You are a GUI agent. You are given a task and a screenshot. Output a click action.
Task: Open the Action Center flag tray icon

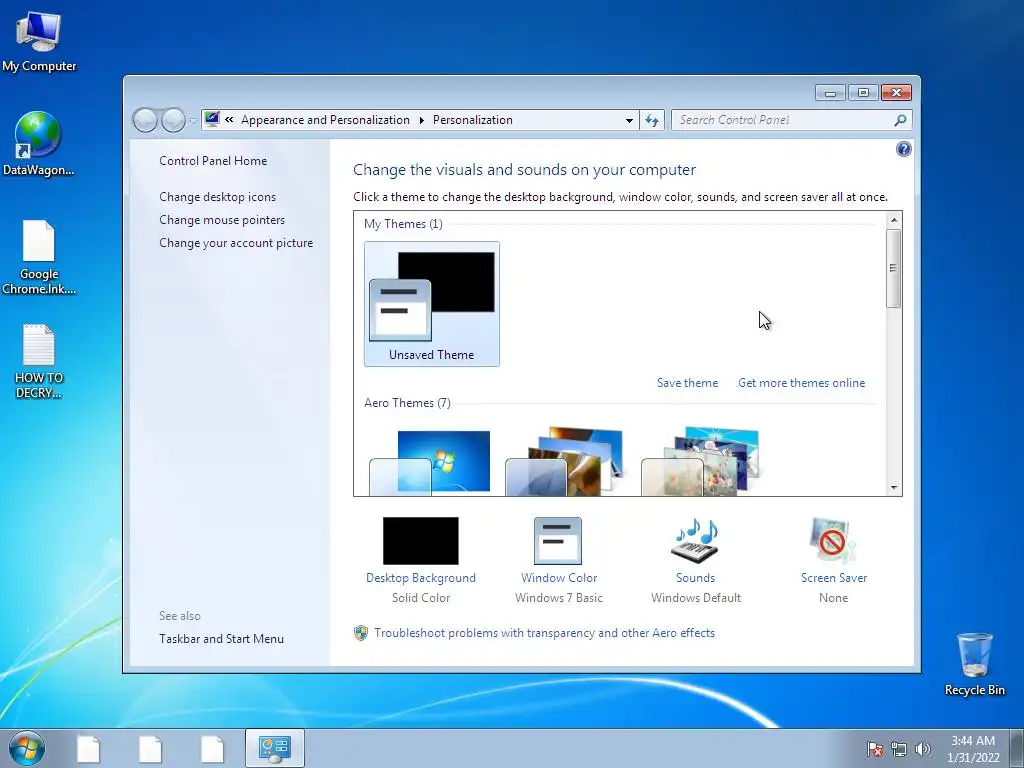(875, 749)
